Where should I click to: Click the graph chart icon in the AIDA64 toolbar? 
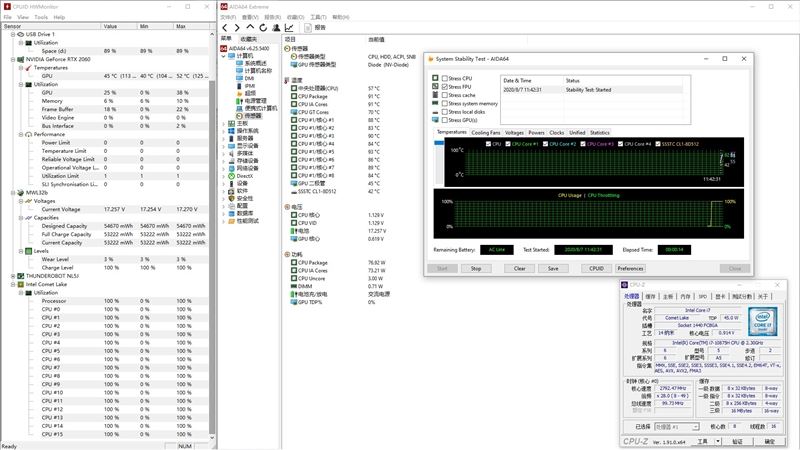coord(289,28)
